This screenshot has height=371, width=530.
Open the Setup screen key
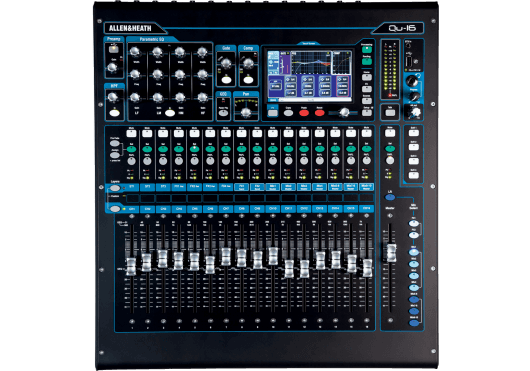pos(367,113)
